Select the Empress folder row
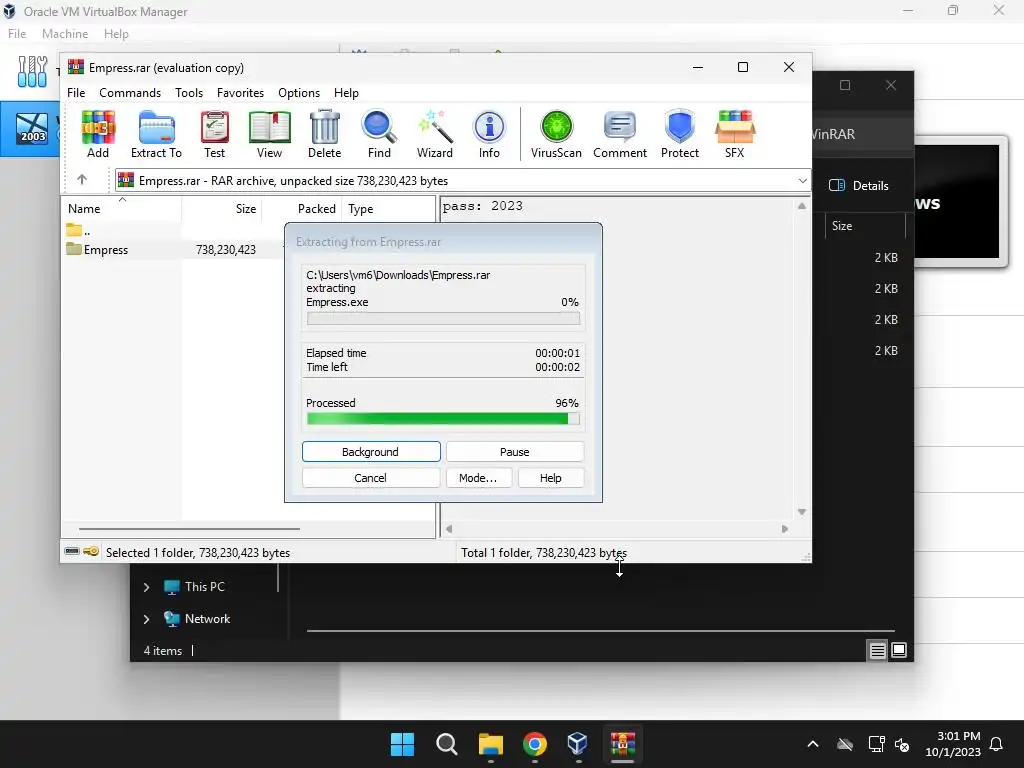Screen dimensions: 1024x768 (173, 249)
